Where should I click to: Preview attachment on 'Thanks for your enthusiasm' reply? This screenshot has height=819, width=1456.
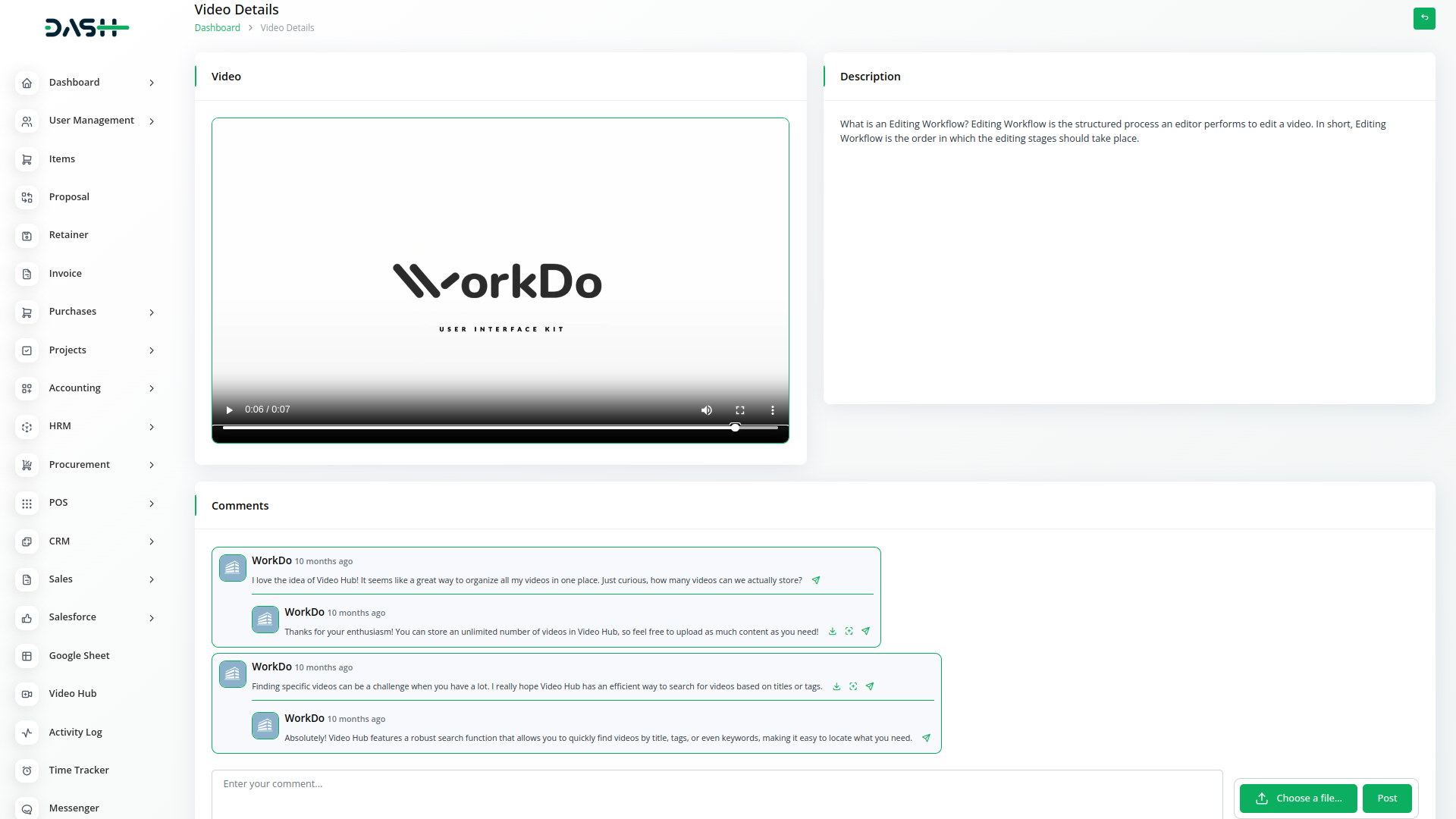(849, 632)
